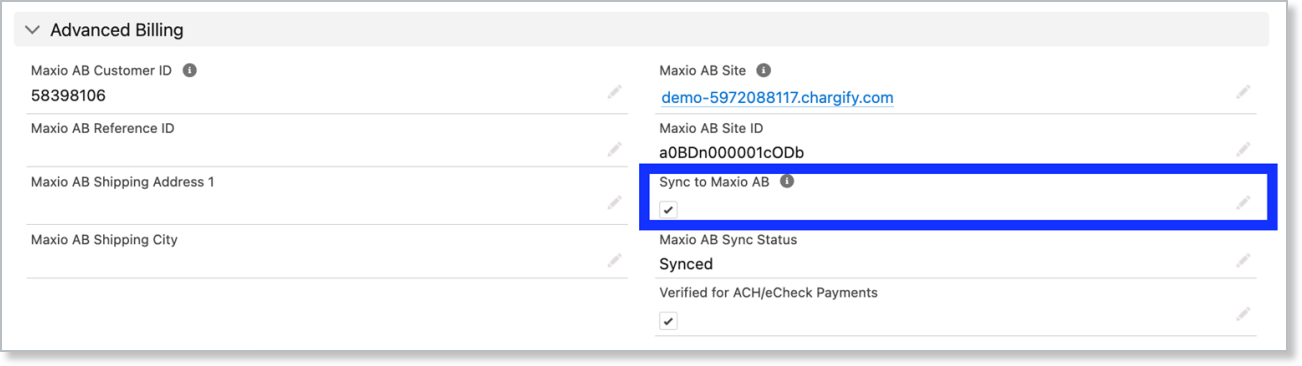Click the Maxio AB Shipping City label
Screen dimensions: 1302x366
coord(104,240)
